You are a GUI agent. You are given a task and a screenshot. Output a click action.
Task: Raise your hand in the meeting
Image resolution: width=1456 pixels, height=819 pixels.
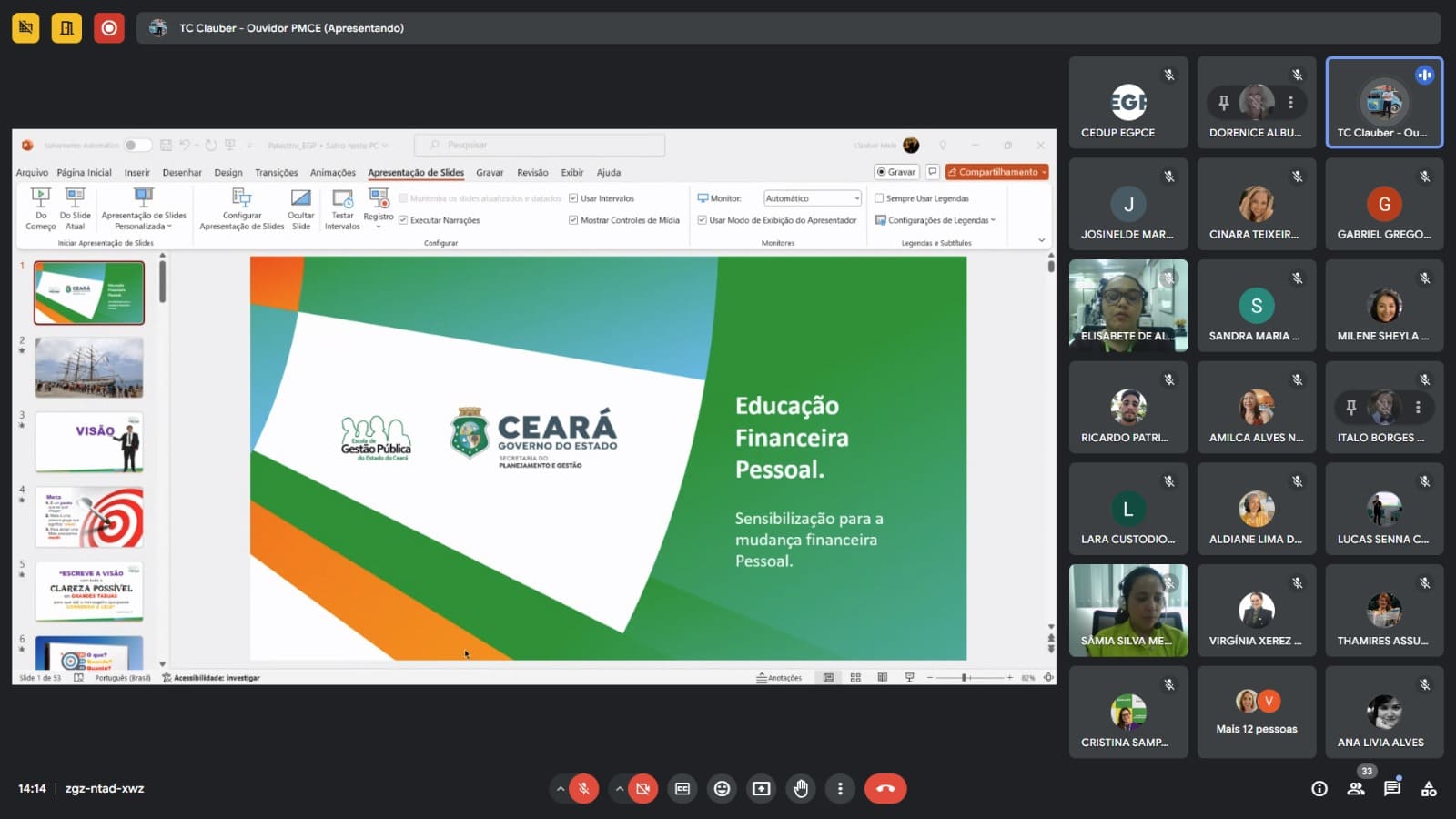click(x=801, y=789)
